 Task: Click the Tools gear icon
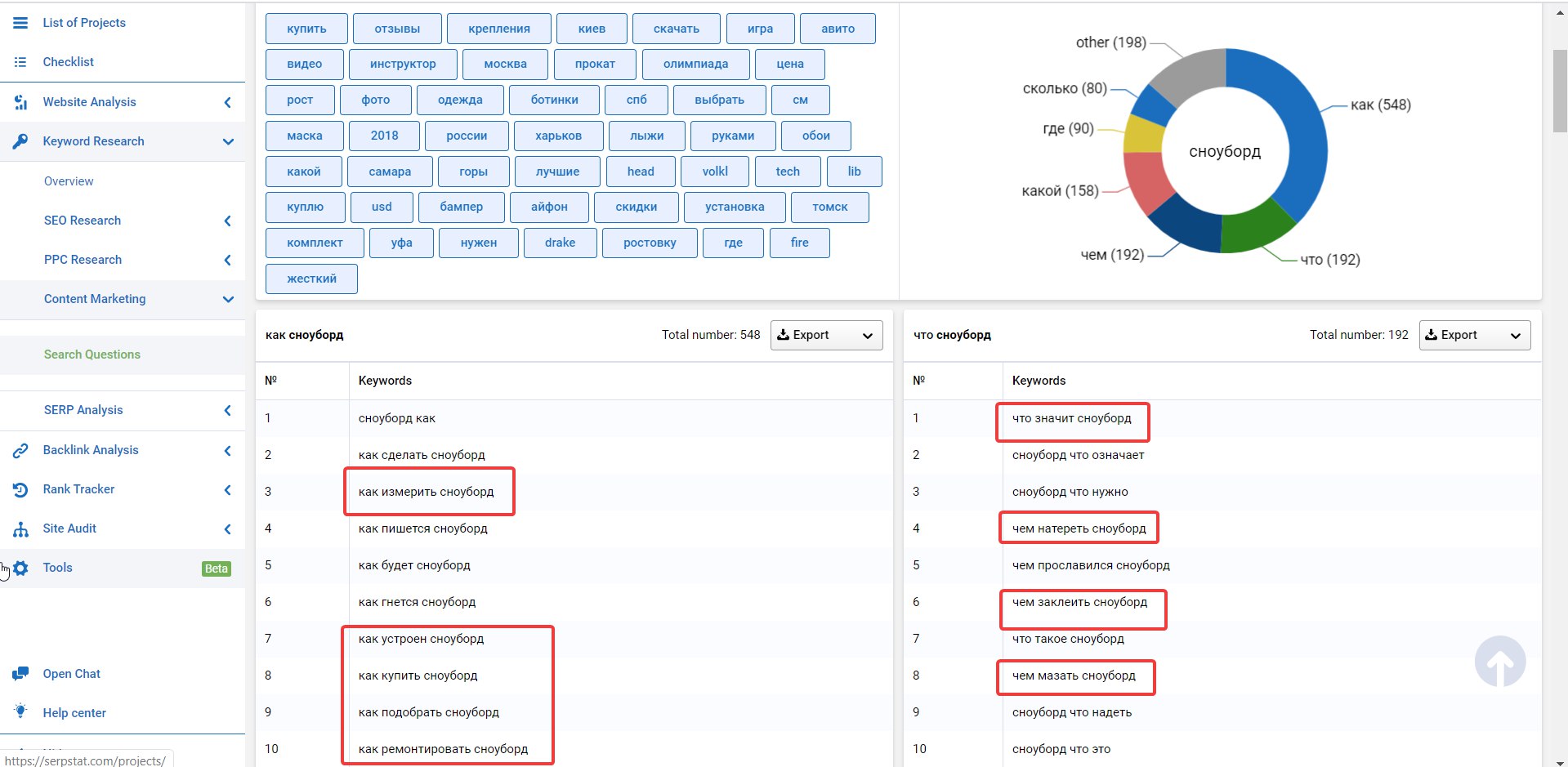coord(20,568)
